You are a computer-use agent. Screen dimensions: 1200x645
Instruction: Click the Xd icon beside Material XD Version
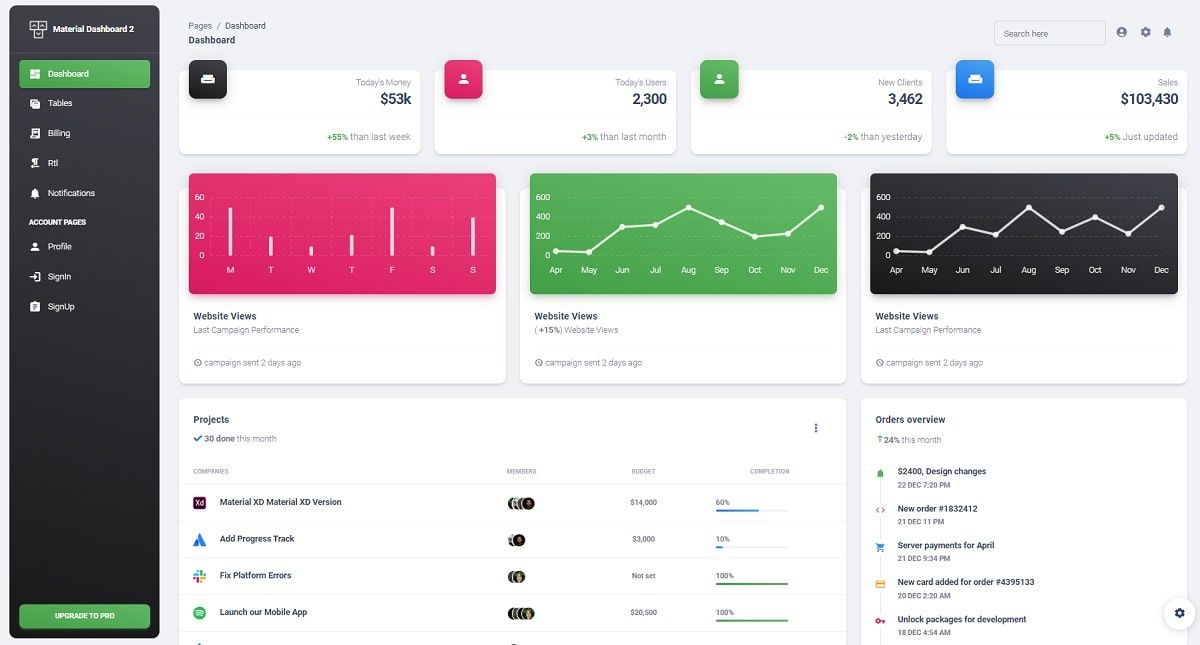click(x=199, y=502)
